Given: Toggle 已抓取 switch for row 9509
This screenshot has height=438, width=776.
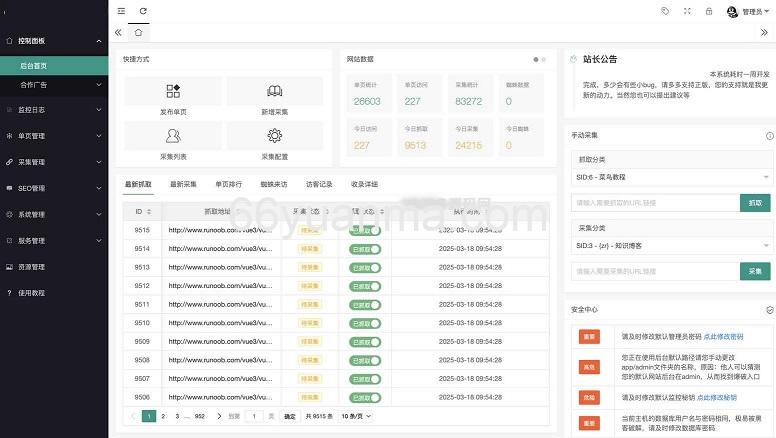Looking at the screenshot, I should tap(365, 342).
